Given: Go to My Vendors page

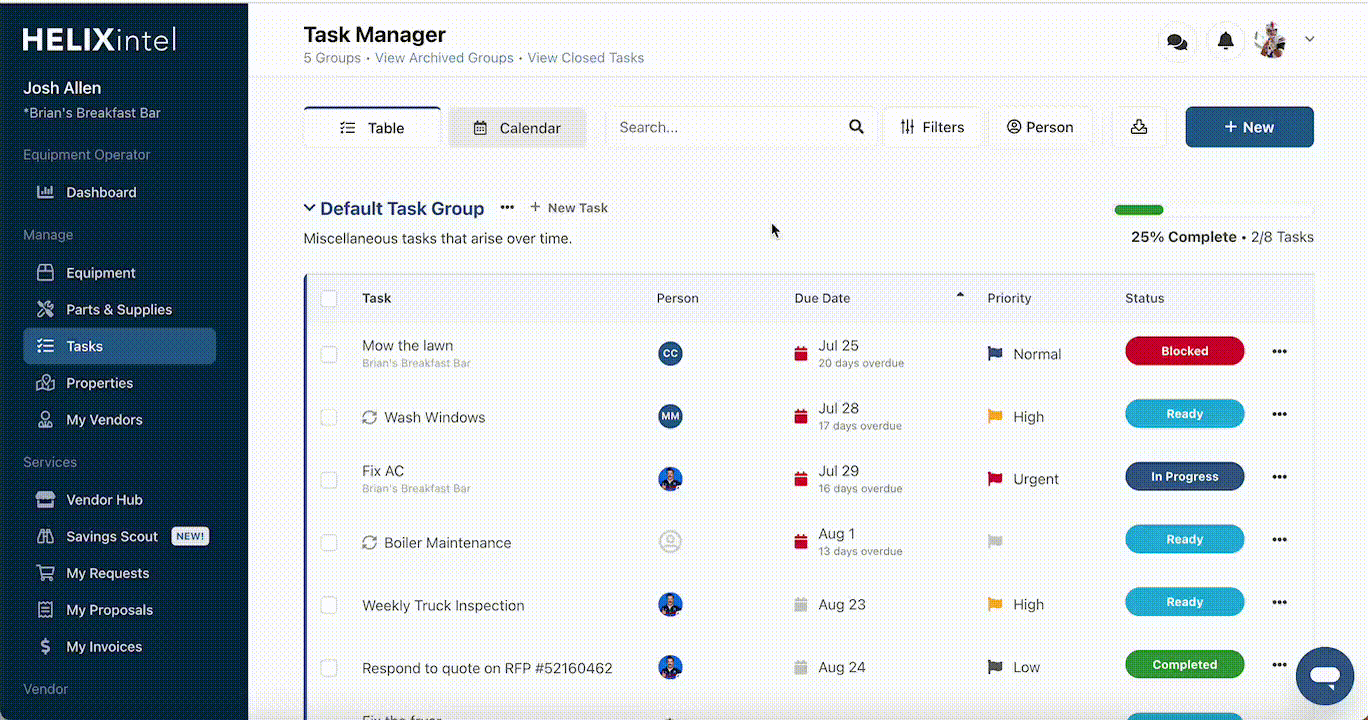Looking at the screenshot, I should click(120, 420).
